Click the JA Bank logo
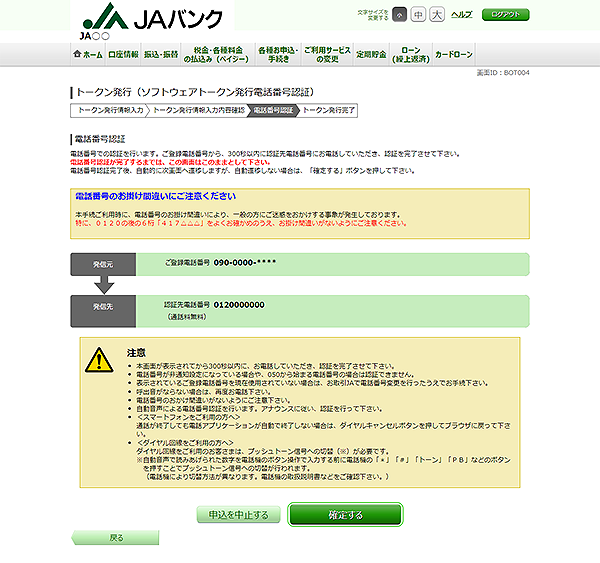This screenshot has width=600, height=563. [150, 19]
